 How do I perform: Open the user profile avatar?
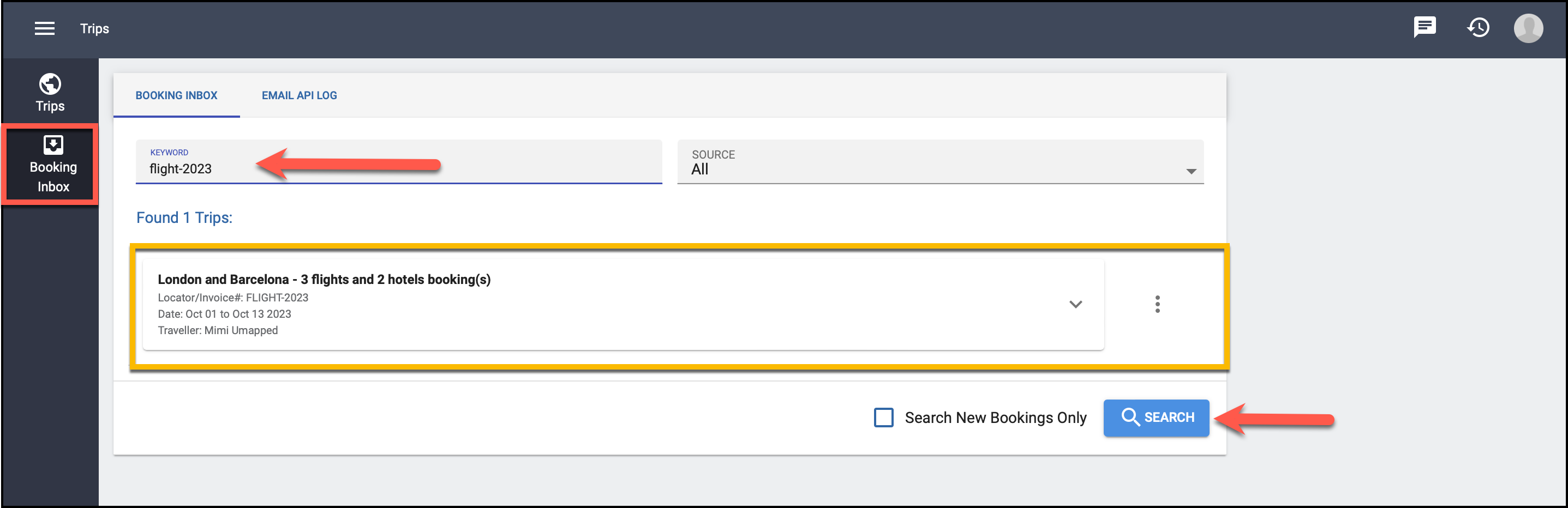click(x=1528, y=28)
